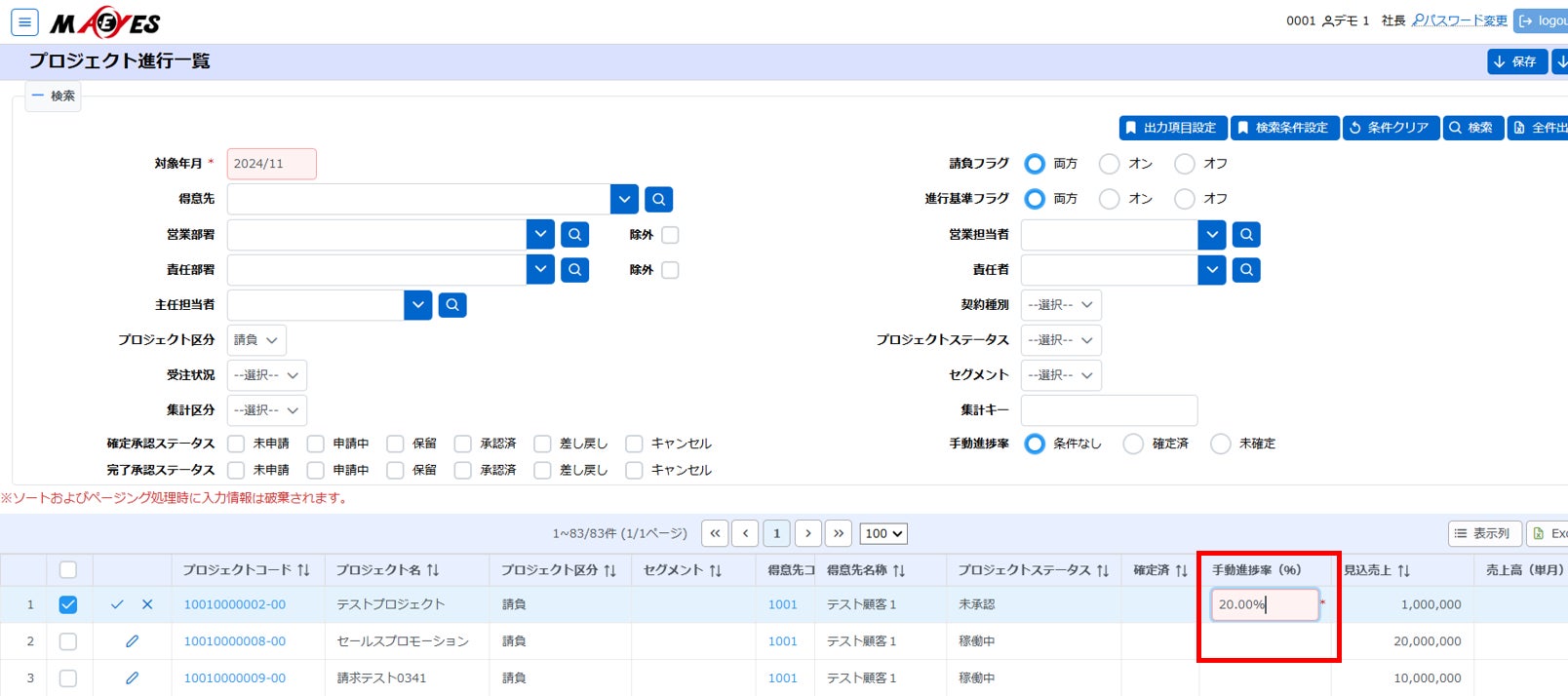Open 営業部署 dropdown arrow
This screenshot has width=1568, height=696.
click(540, 235)
